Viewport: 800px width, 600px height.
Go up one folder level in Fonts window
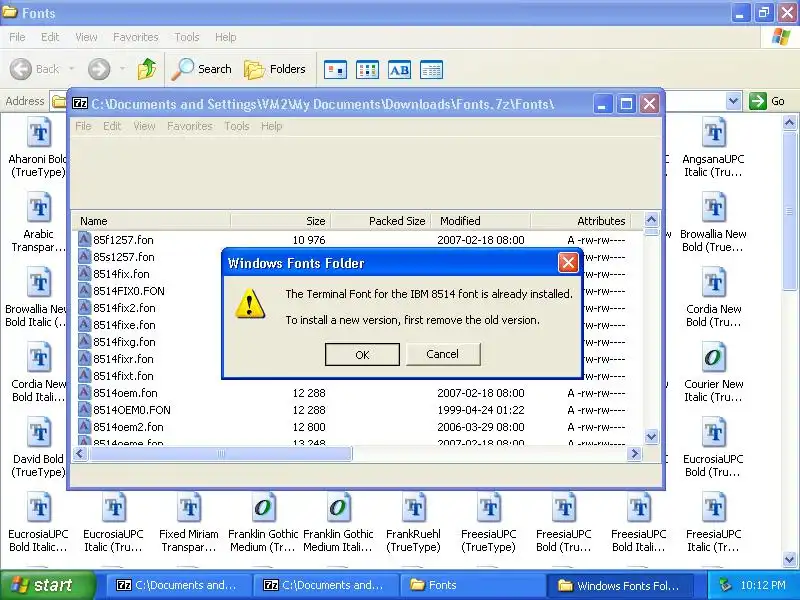click(147, 69)
